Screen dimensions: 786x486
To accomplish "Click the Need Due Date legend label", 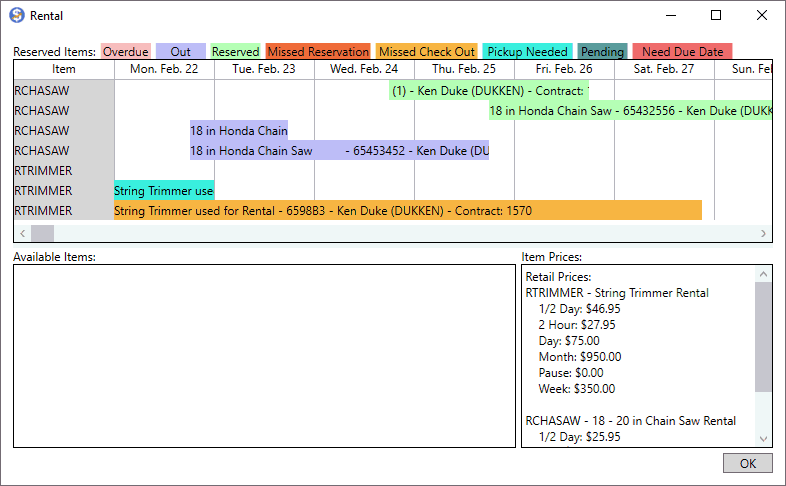I will click(x=683, y=51).
